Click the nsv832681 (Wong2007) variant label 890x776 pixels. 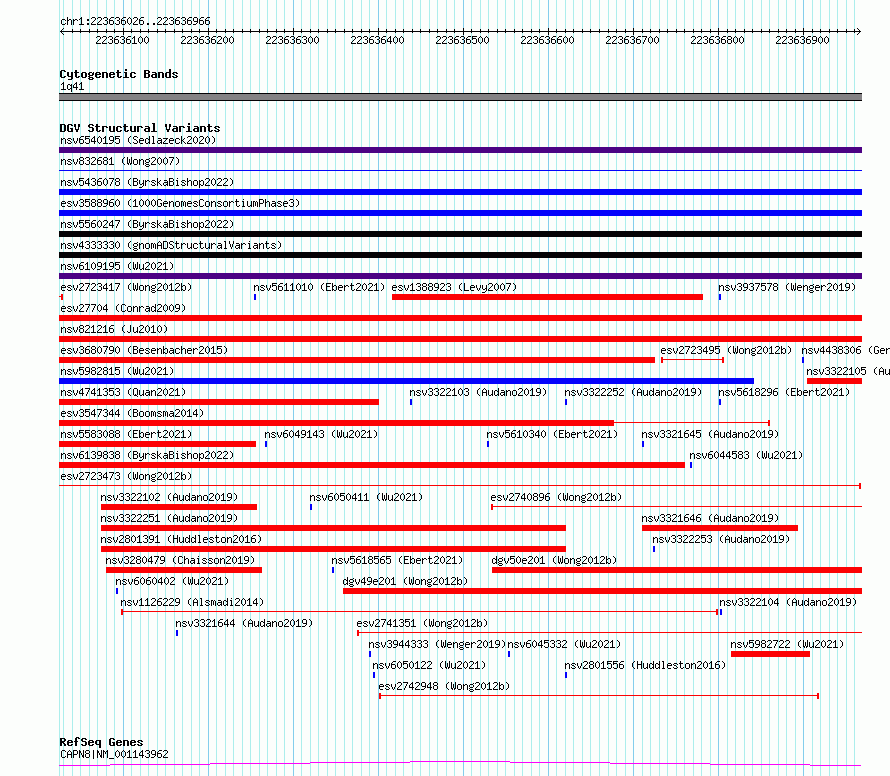pos(120,161)
